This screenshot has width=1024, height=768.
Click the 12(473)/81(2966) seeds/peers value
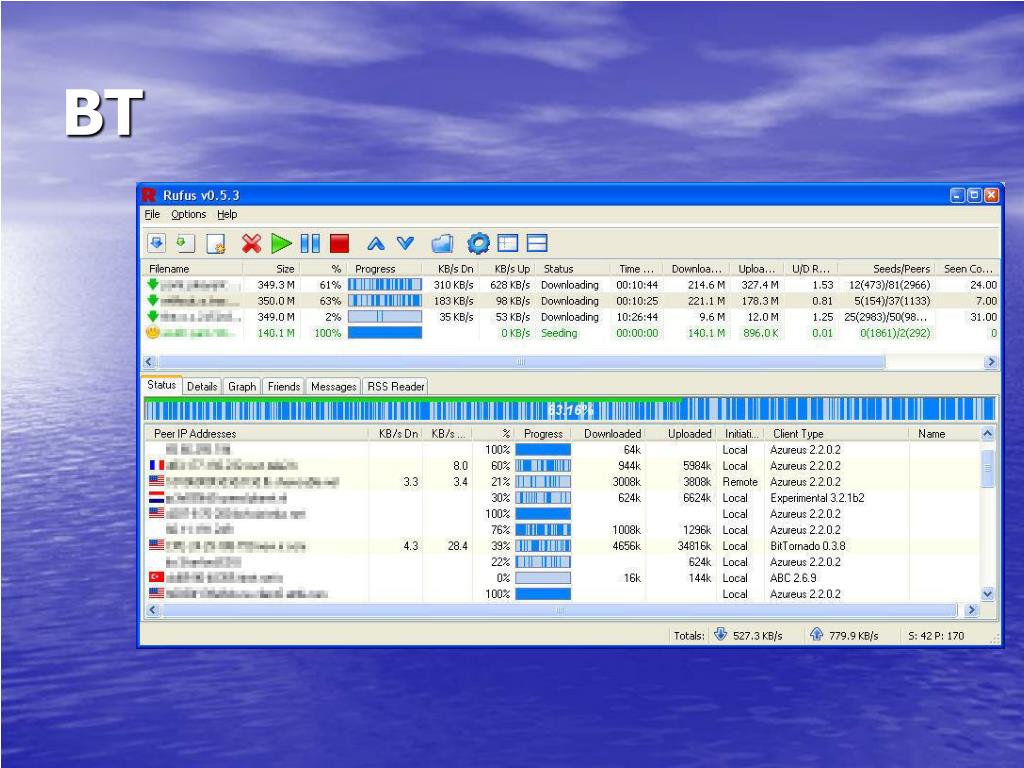[x=889, y=285]
